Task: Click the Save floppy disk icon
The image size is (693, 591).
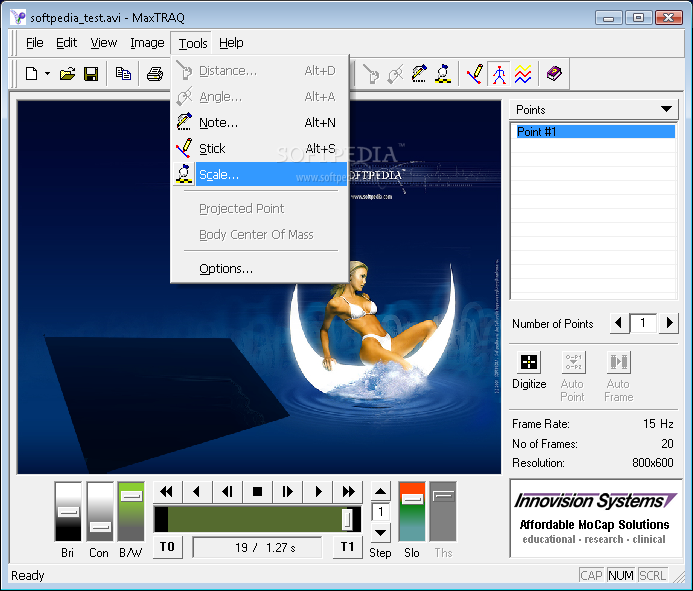Action: (91, 74)
